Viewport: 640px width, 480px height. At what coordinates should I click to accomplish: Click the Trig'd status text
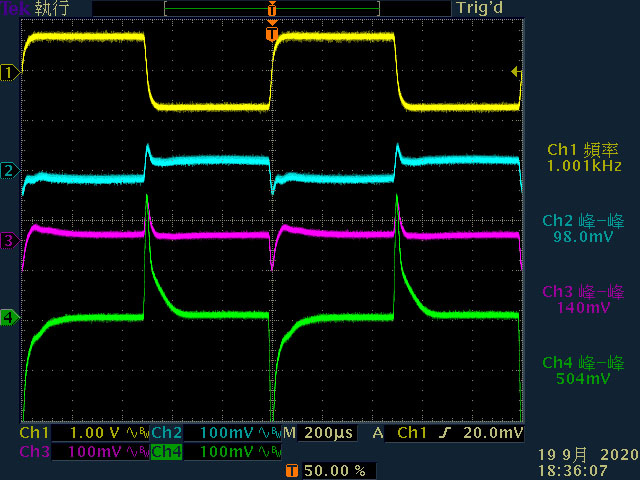(480, 8)
